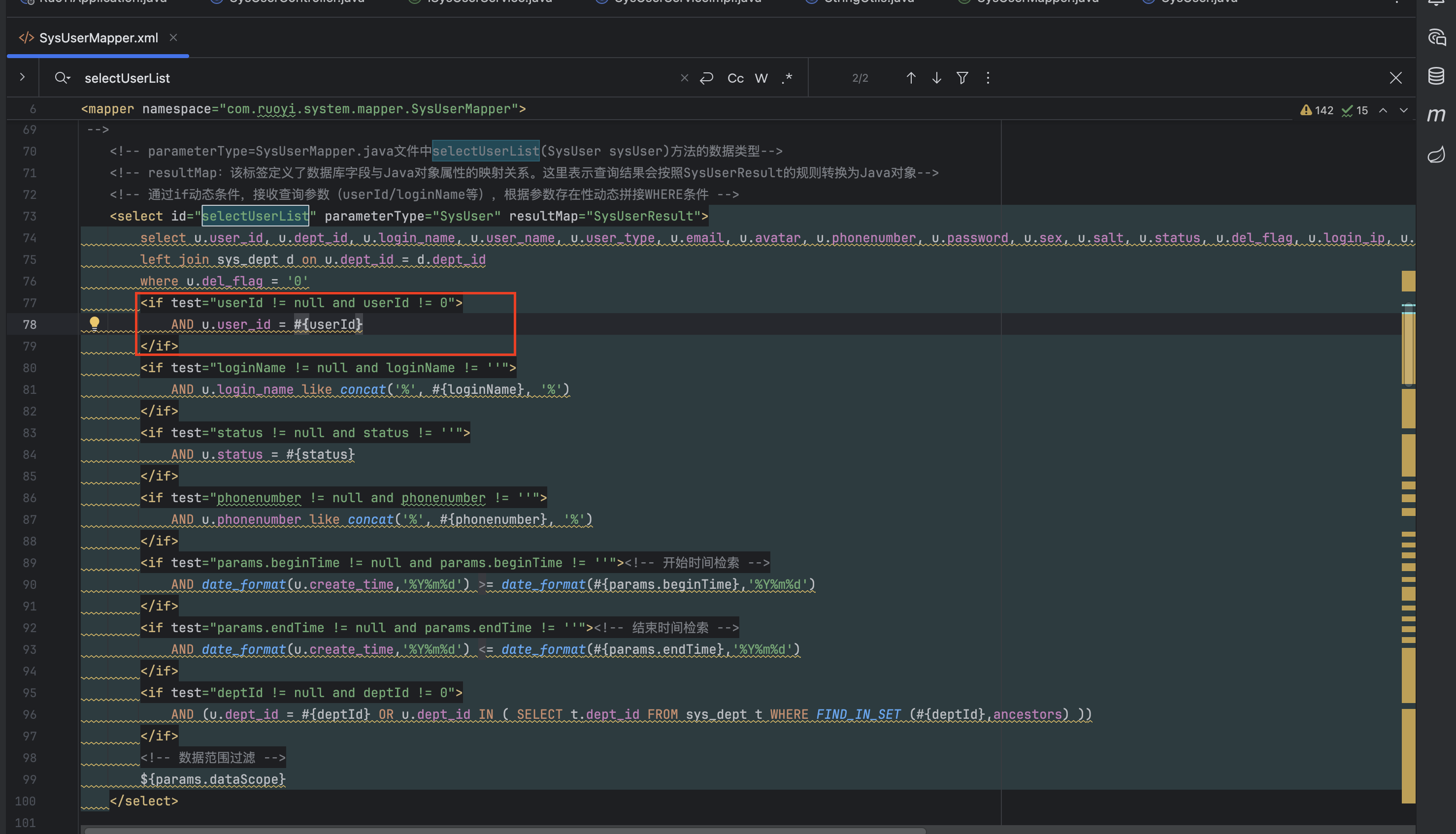Viewport: 1456px width, 834px height.
Task: Insert new line in search field
Action: (x=706, y=78)
